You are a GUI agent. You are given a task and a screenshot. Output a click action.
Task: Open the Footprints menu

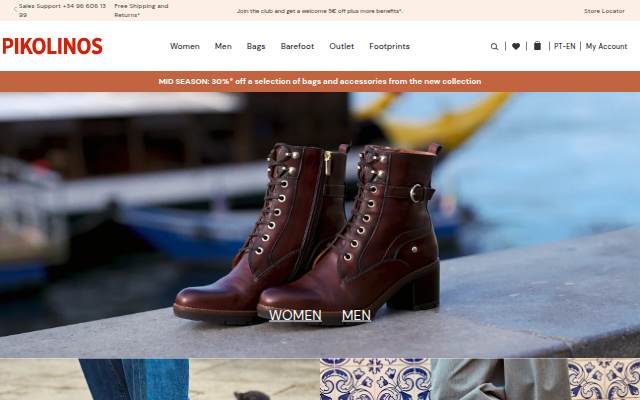pyautogui.click(x=389, y=47)
